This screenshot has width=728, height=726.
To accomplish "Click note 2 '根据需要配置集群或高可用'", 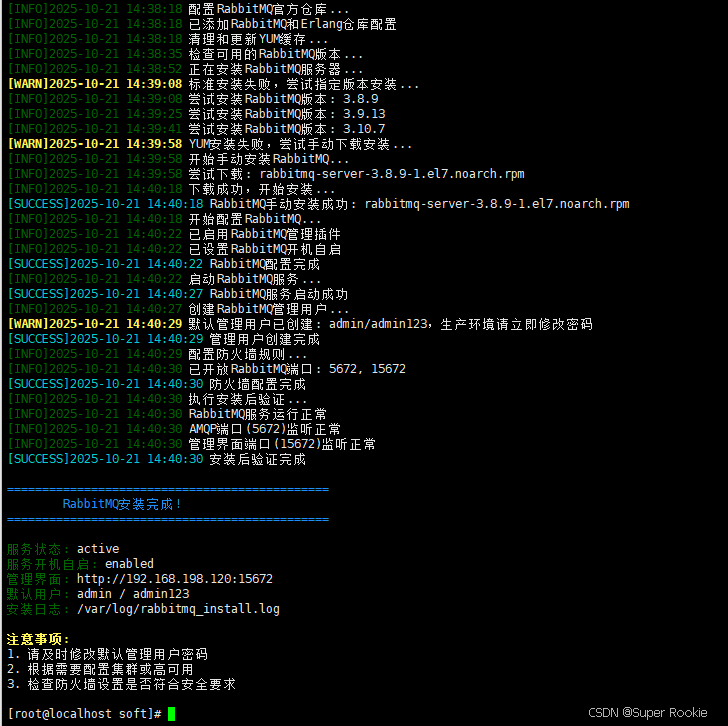I will tap(100, 669).
